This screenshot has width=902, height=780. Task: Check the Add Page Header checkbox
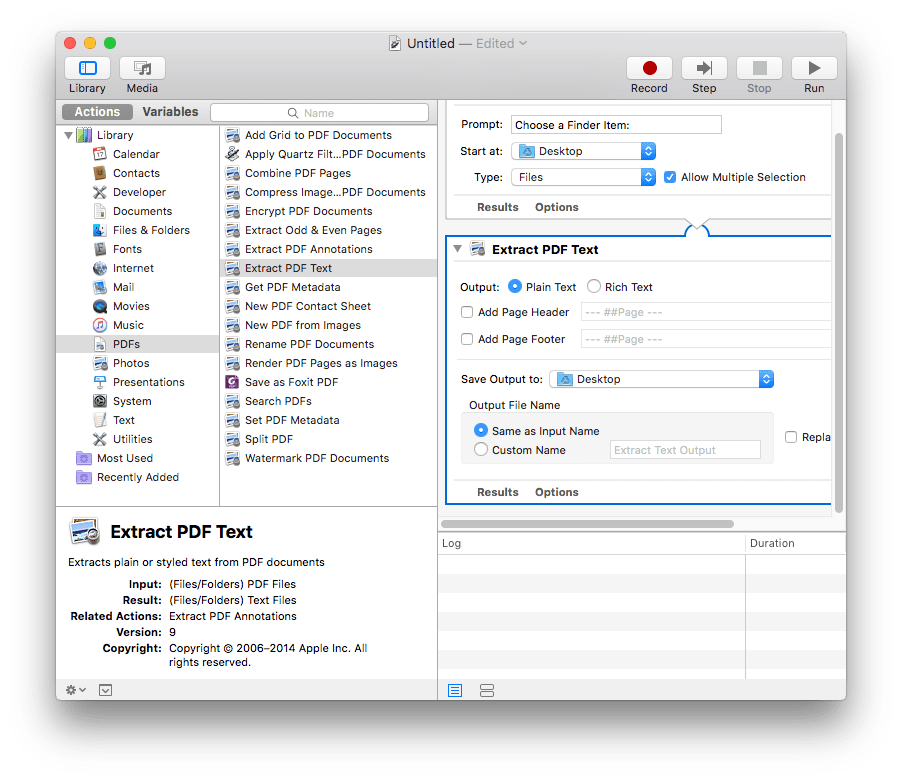[466, 311]
